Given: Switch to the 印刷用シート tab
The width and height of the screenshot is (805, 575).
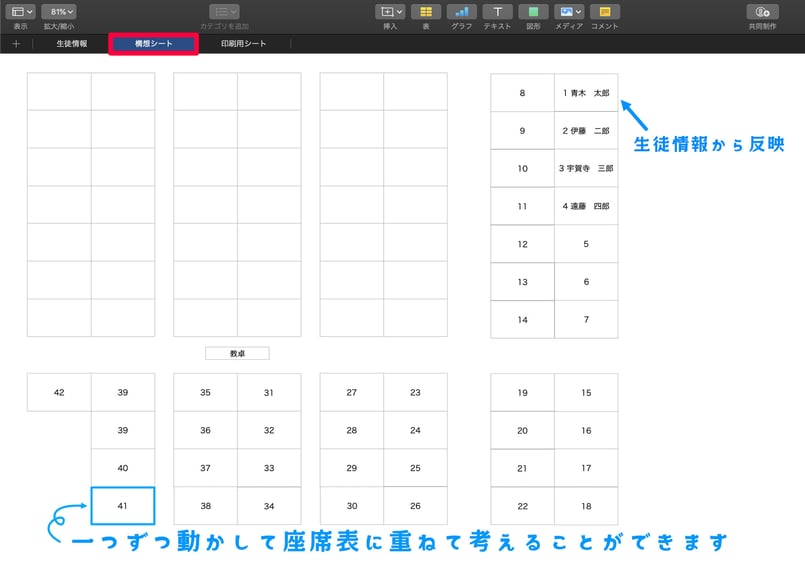Looking at the screenshot, I should [243, 44].
